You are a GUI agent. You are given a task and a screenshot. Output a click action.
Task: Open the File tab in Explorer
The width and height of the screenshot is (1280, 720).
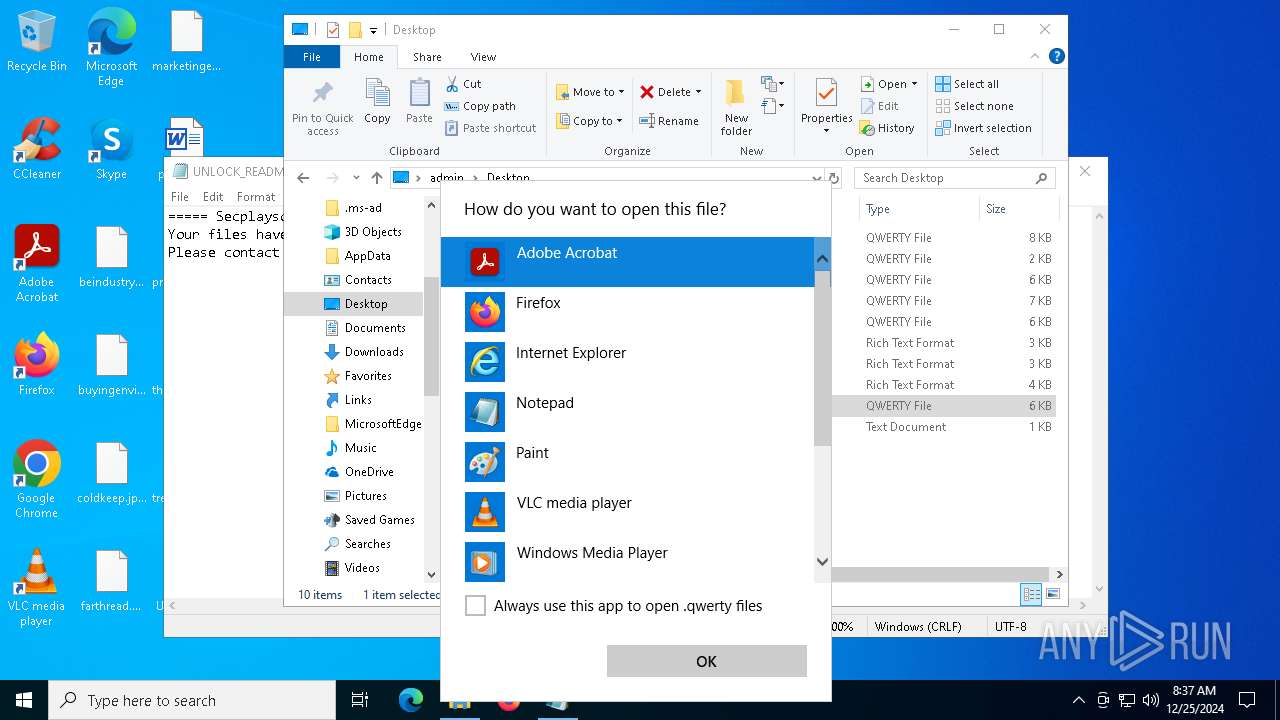(x=312, y=57)
